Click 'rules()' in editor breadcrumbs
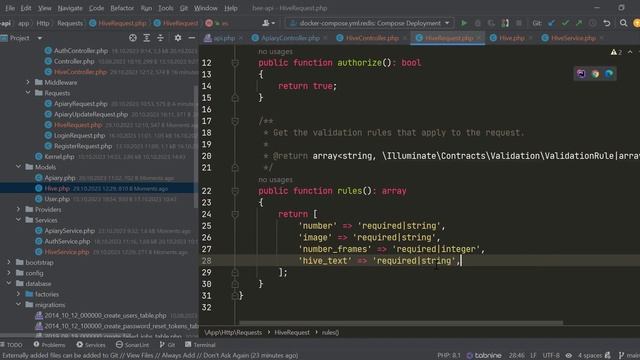Screen dimensions: 640x360 click(330, 333)
